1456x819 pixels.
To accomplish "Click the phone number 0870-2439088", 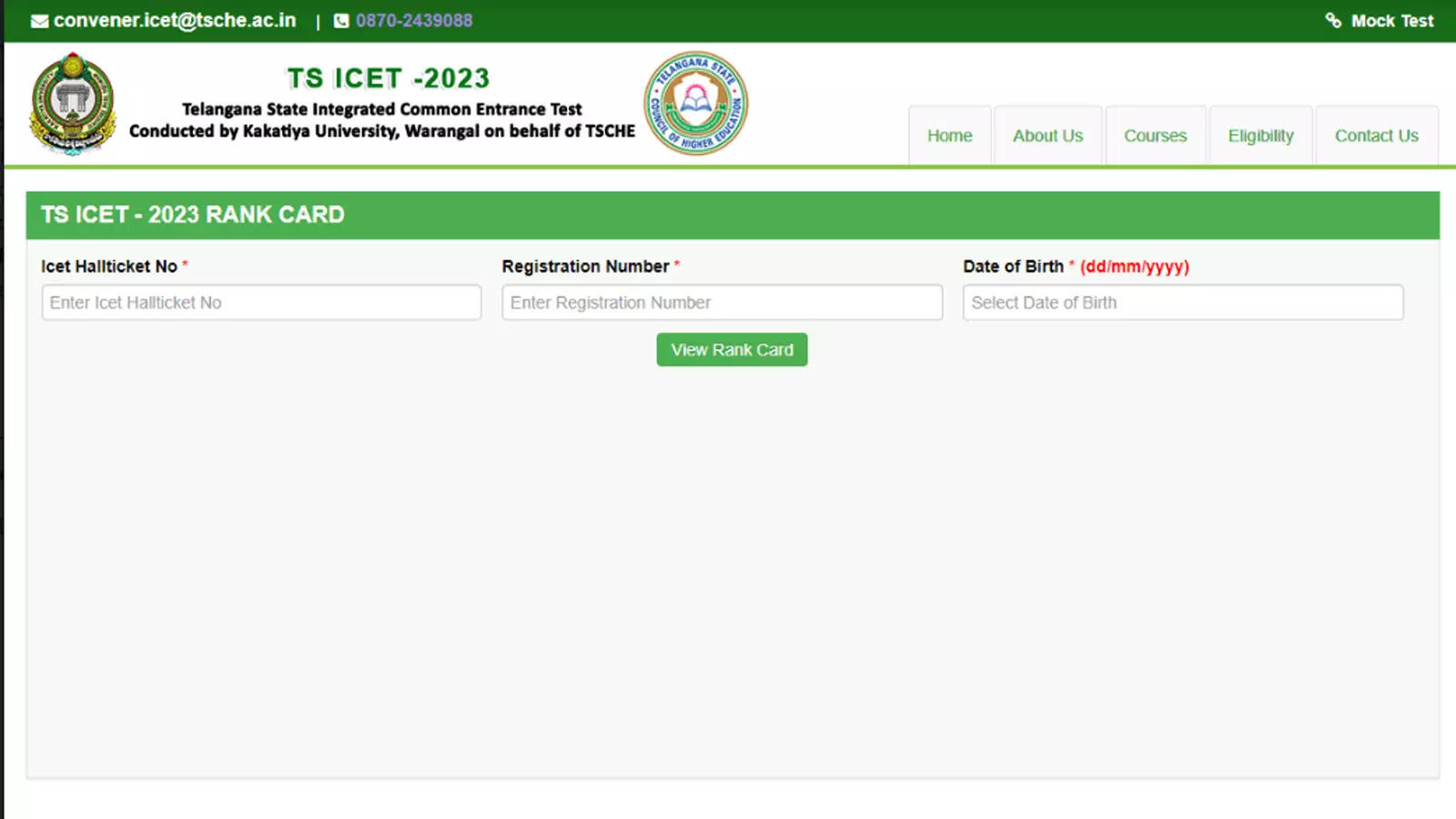I will click(414, 21).
